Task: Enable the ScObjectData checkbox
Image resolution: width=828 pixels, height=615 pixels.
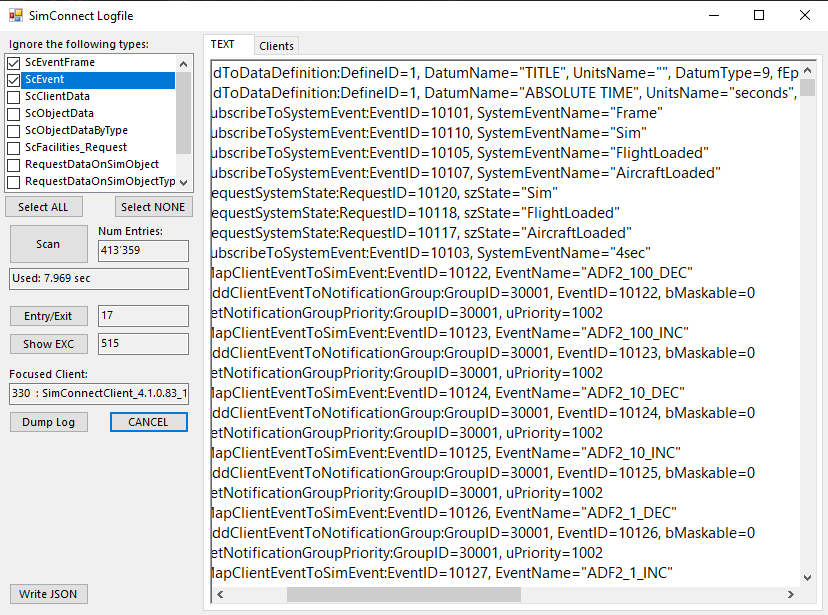Action: 14,113
